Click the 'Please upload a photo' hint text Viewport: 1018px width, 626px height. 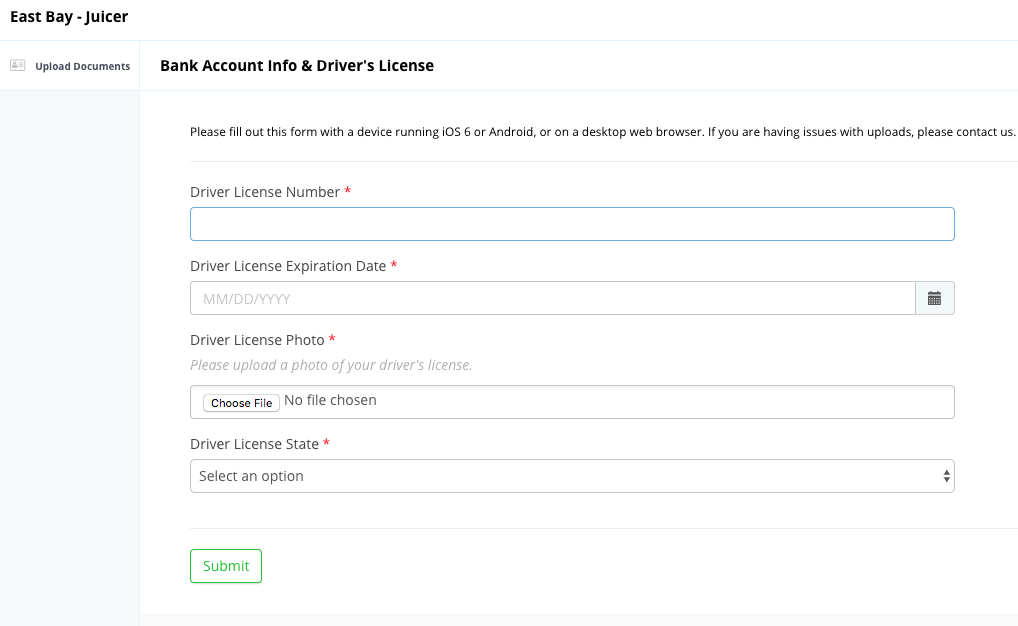click(x=331, y=365)
